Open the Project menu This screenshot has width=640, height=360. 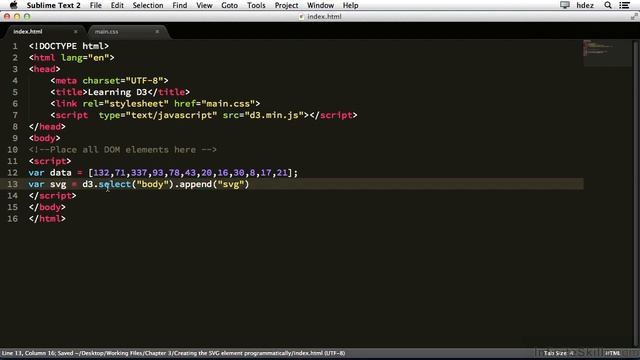[x=286, y=5]
